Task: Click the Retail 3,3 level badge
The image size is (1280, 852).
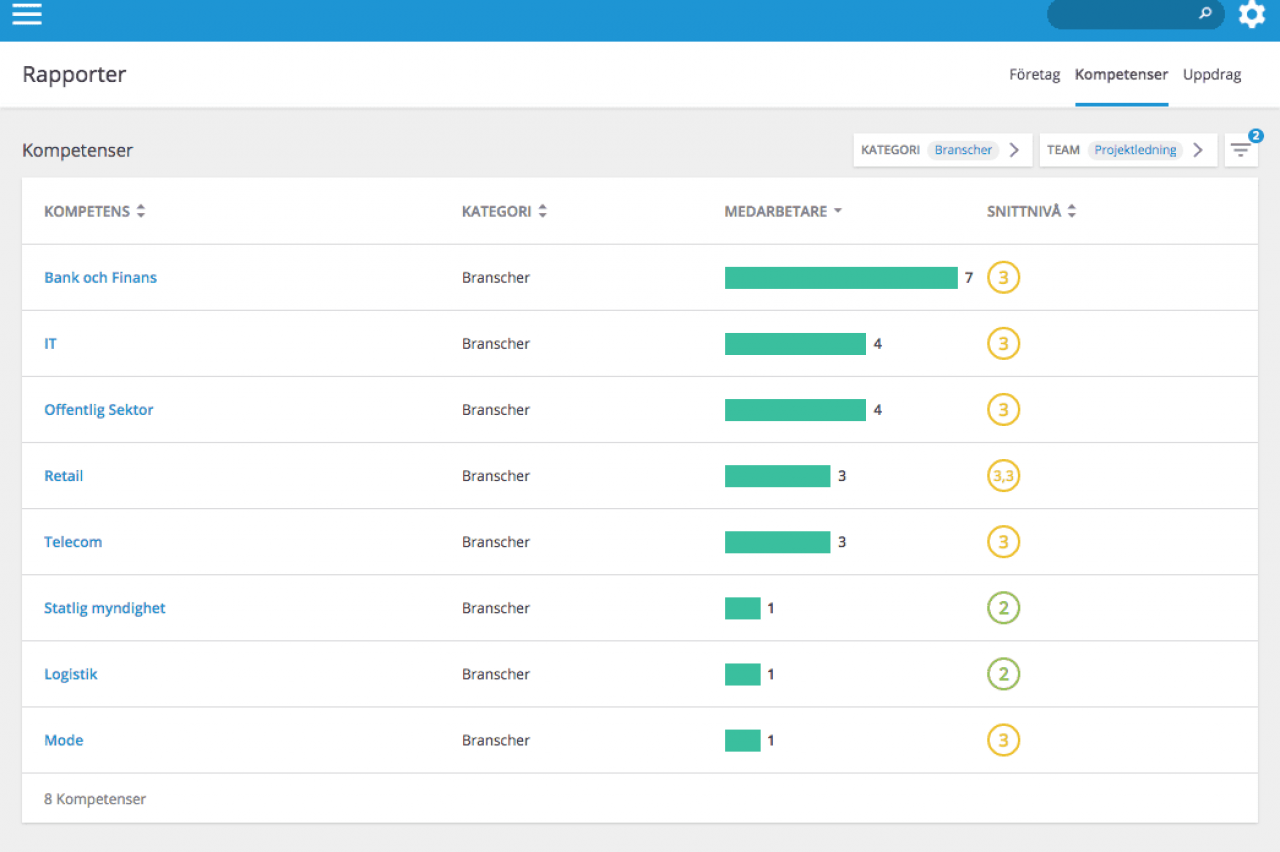Action: click(1003, 476)
